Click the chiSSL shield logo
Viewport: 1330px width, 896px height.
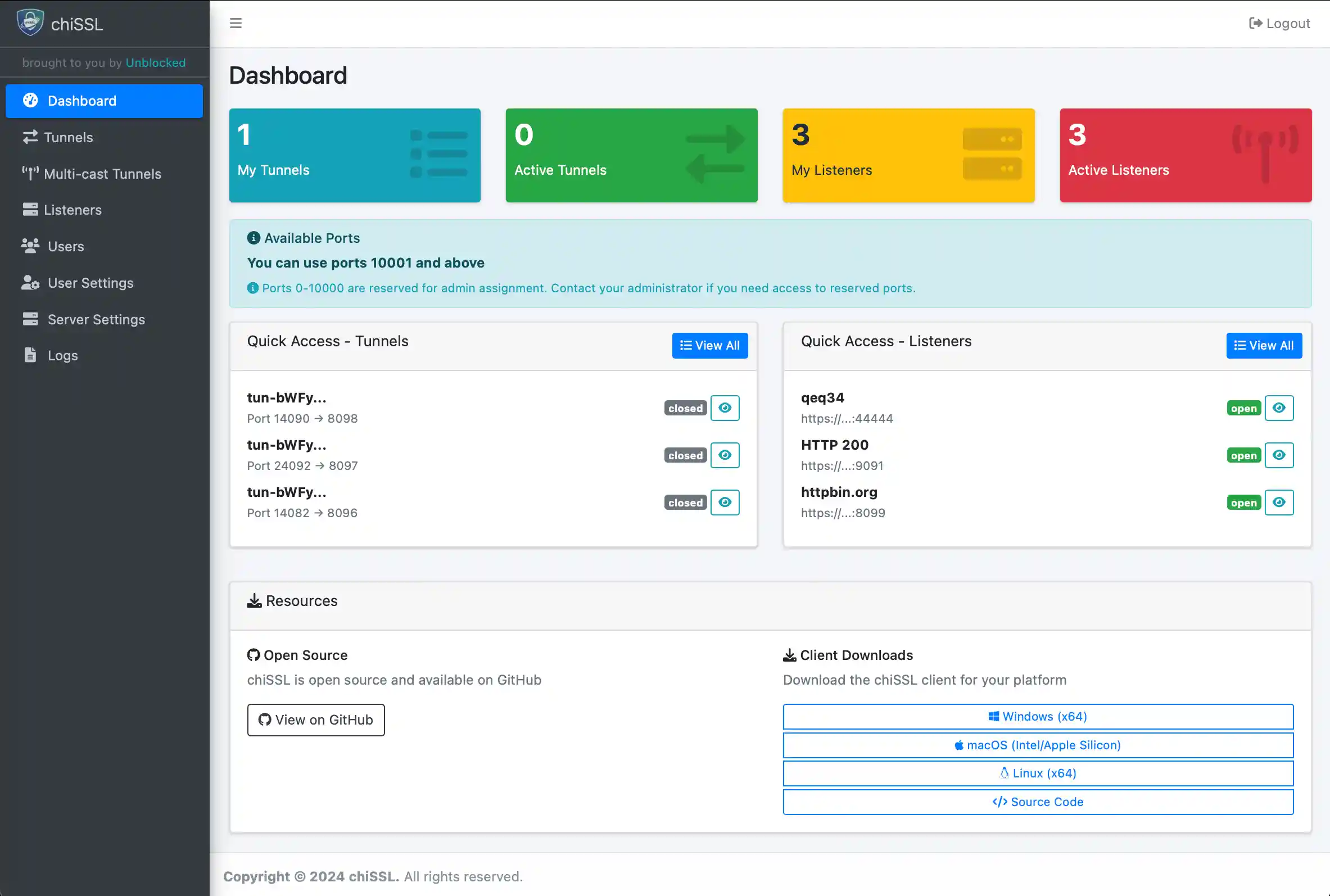click(x=30, y=22)
